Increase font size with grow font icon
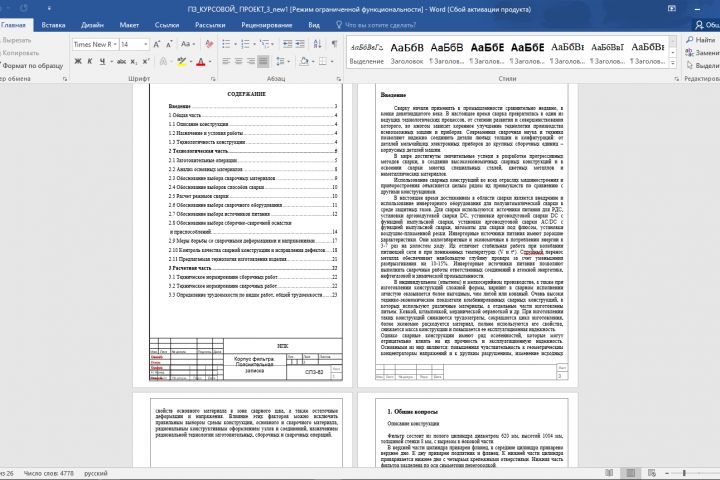720x480 pixels. (157, 44)
